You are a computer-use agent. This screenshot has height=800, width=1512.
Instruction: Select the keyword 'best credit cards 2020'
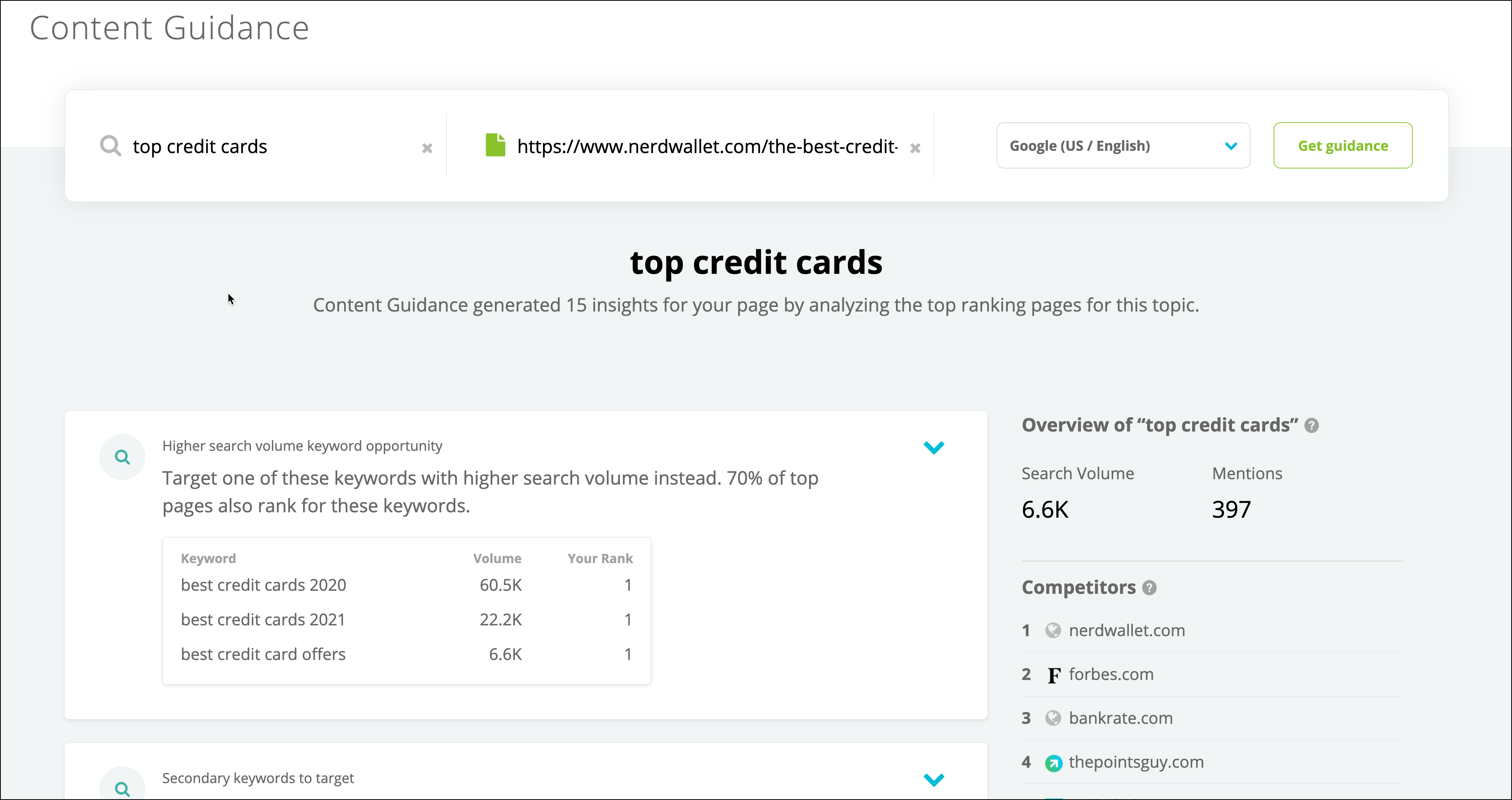263,585
